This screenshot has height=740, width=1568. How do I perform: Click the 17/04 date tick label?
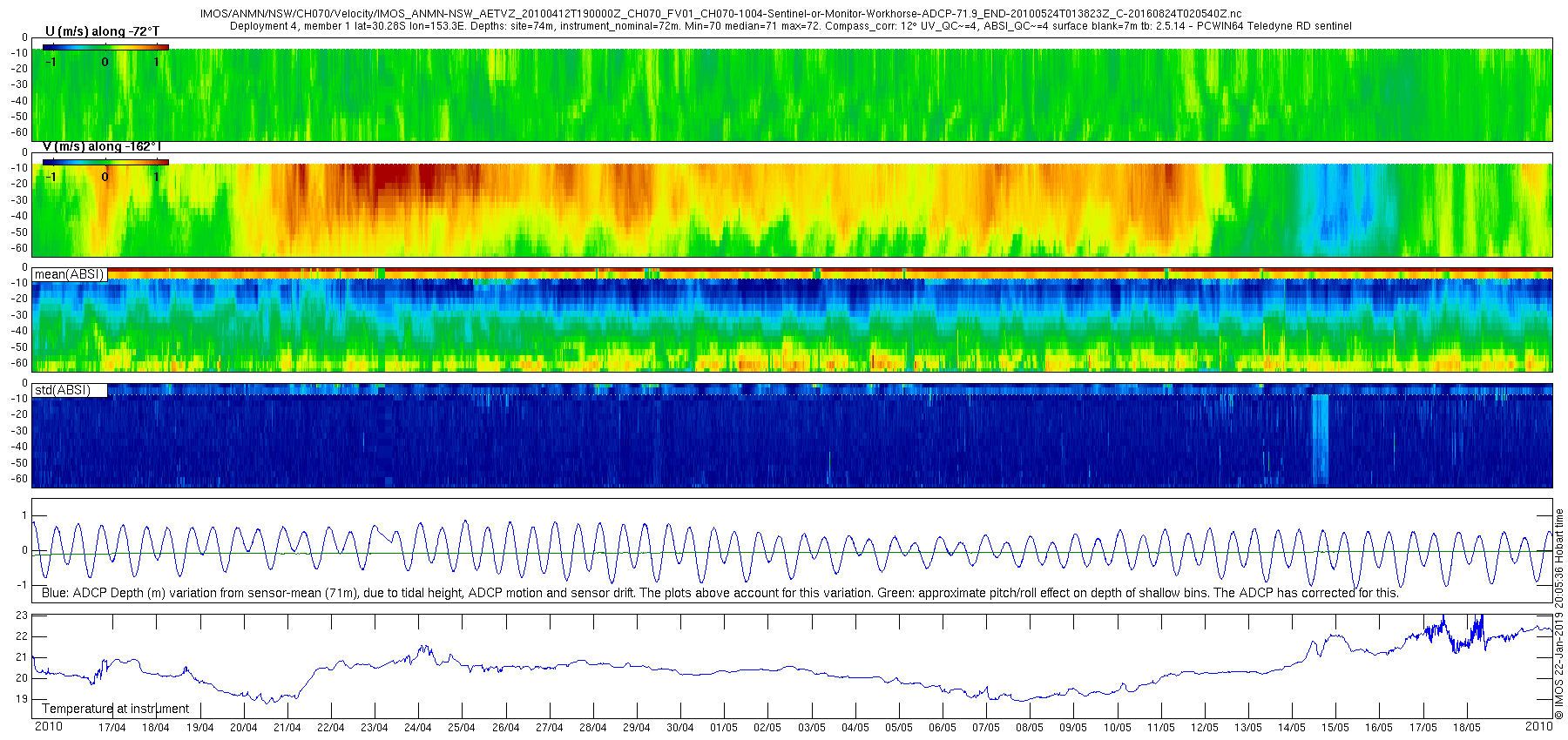coord(112,728)
